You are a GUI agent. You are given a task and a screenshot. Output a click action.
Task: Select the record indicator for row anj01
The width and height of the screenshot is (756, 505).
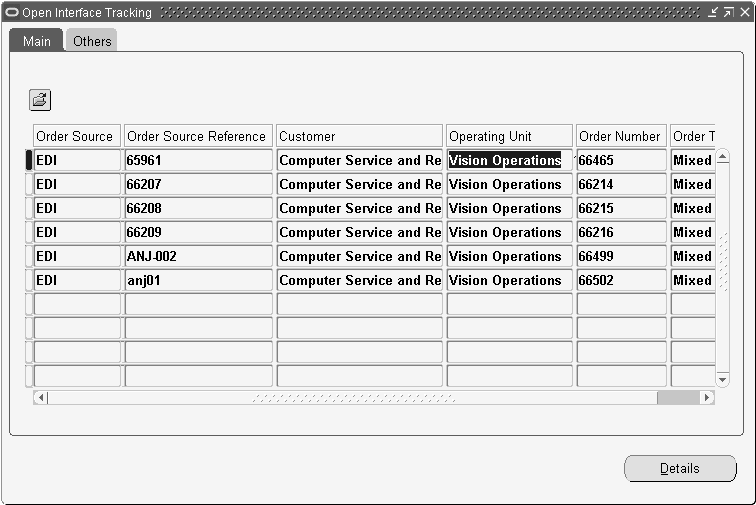(29, 280)
